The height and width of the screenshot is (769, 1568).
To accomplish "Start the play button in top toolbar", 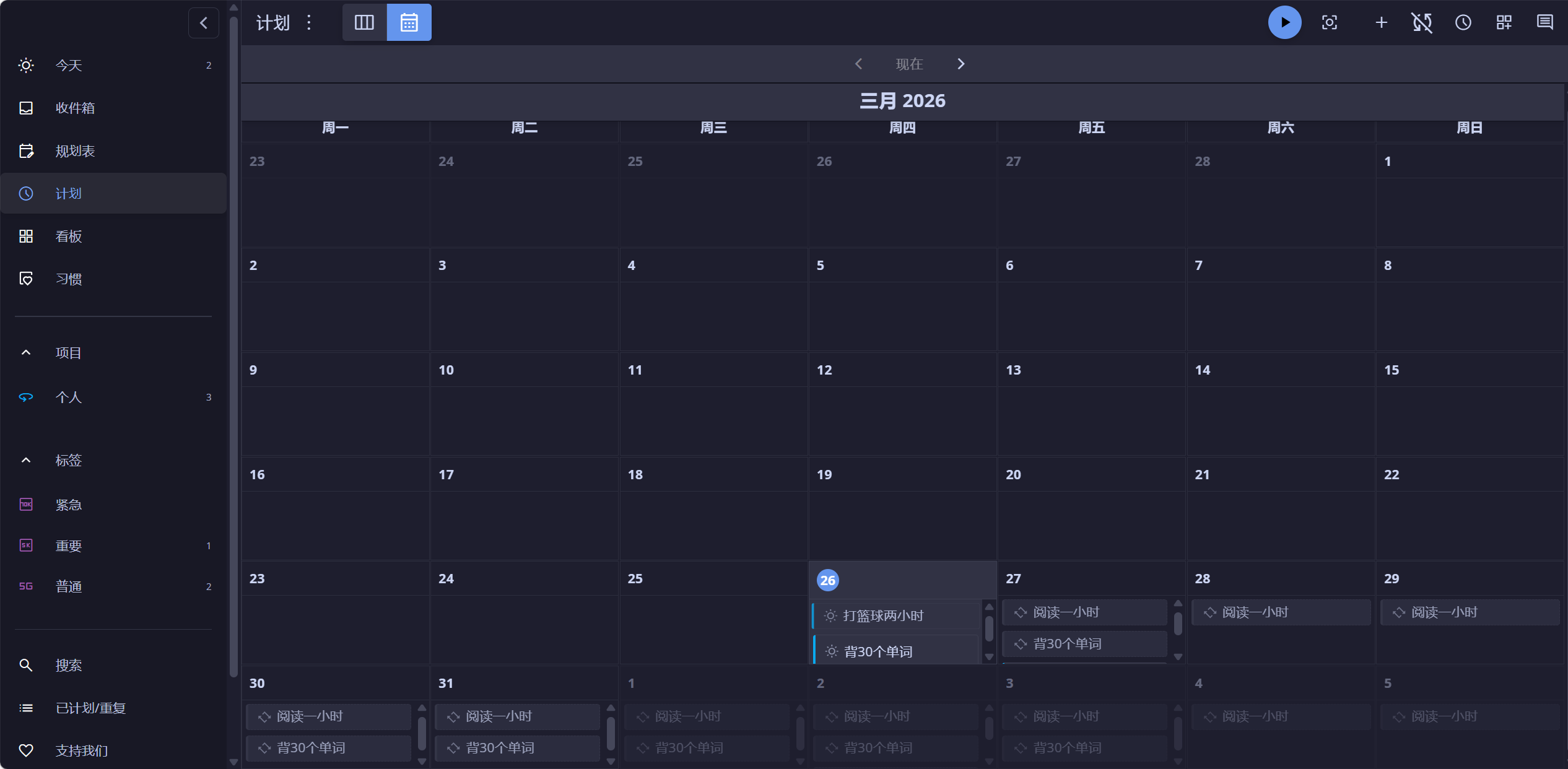I will coord(1284,23).
